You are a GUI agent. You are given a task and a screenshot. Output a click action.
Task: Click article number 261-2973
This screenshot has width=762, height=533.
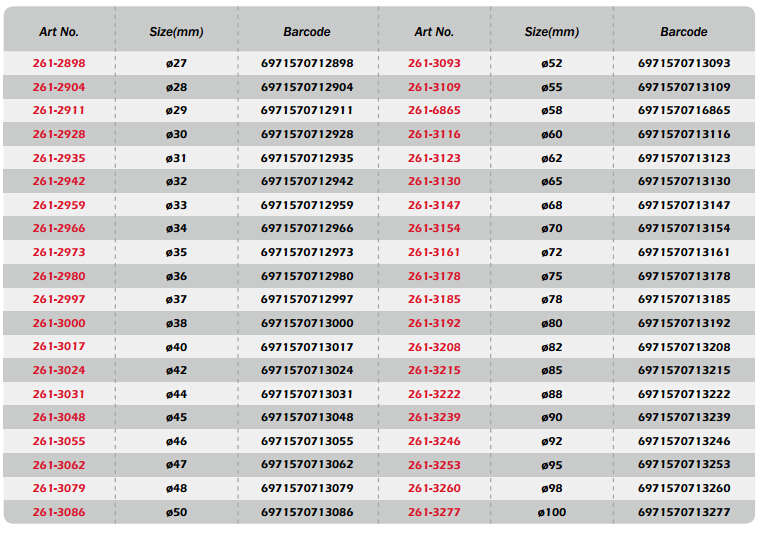click(x=59, y=252)
